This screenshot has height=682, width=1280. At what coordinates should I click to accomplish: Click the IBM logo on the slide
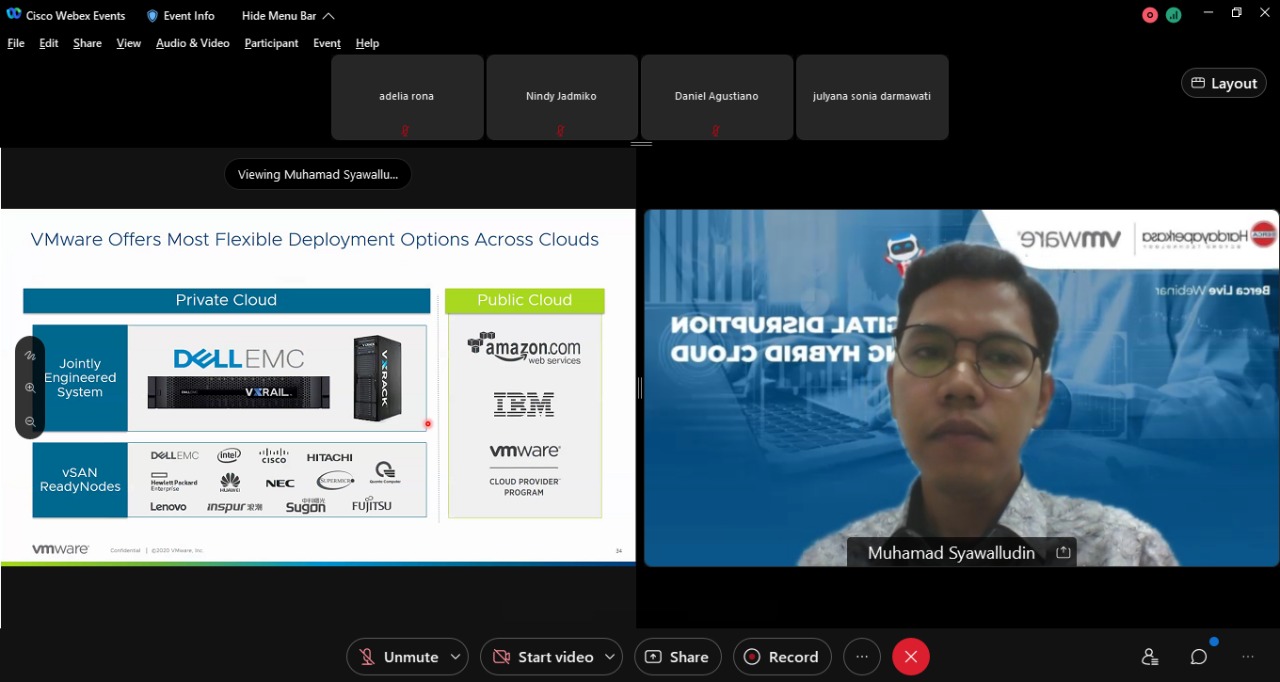point(524,404)
